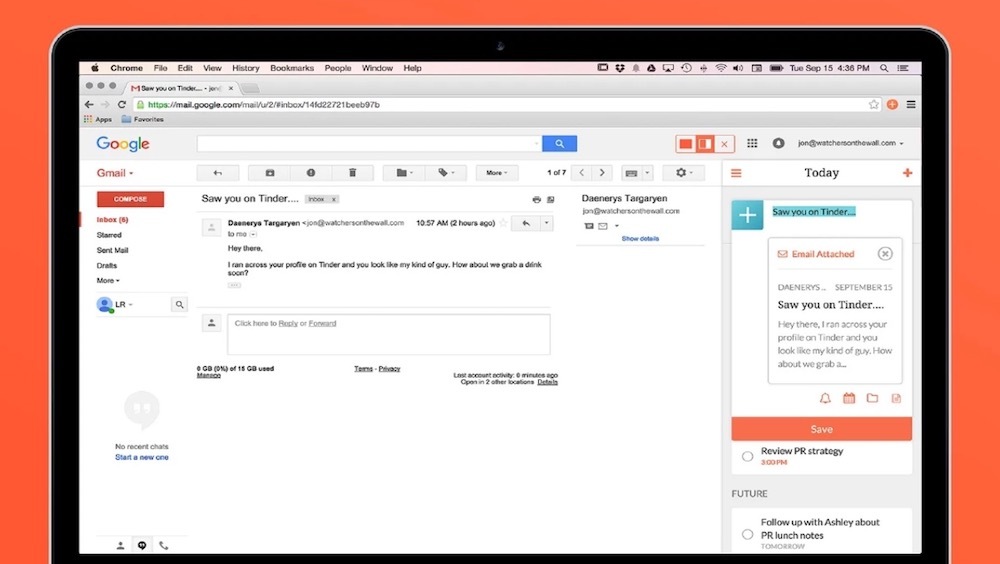Open the More actions dropdown
This screenshot has height=564, width=1000.
click(x=497, y=173)
